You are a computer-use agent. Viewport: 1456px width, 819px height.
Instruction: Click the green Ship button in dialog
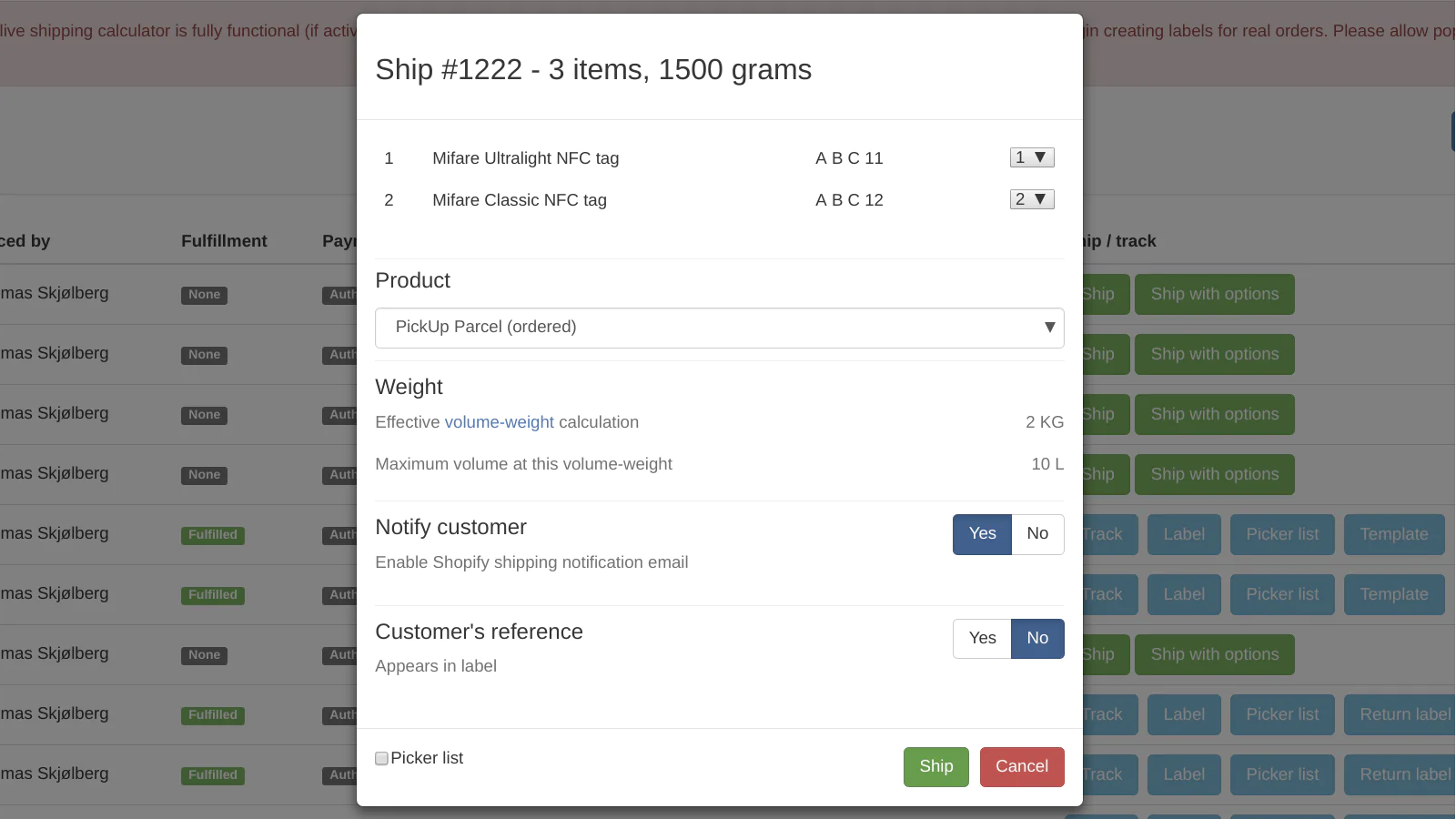click(935, 766)
